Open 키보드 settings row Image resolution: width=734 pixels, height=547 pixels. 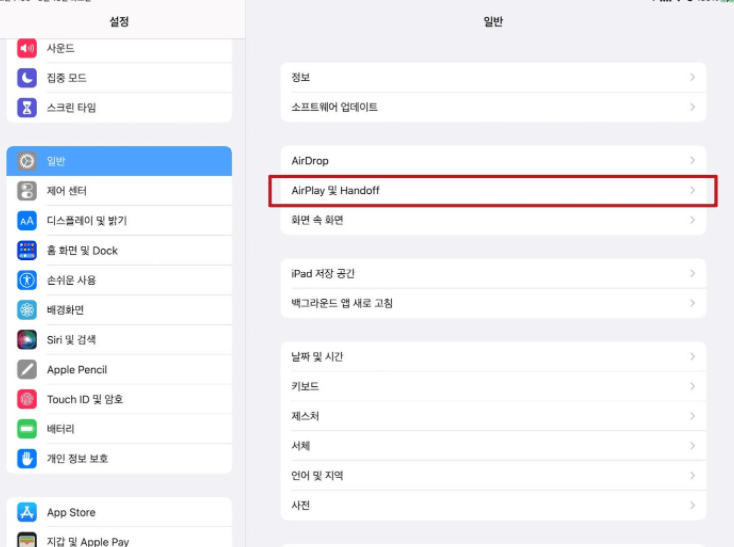(493, 386)
